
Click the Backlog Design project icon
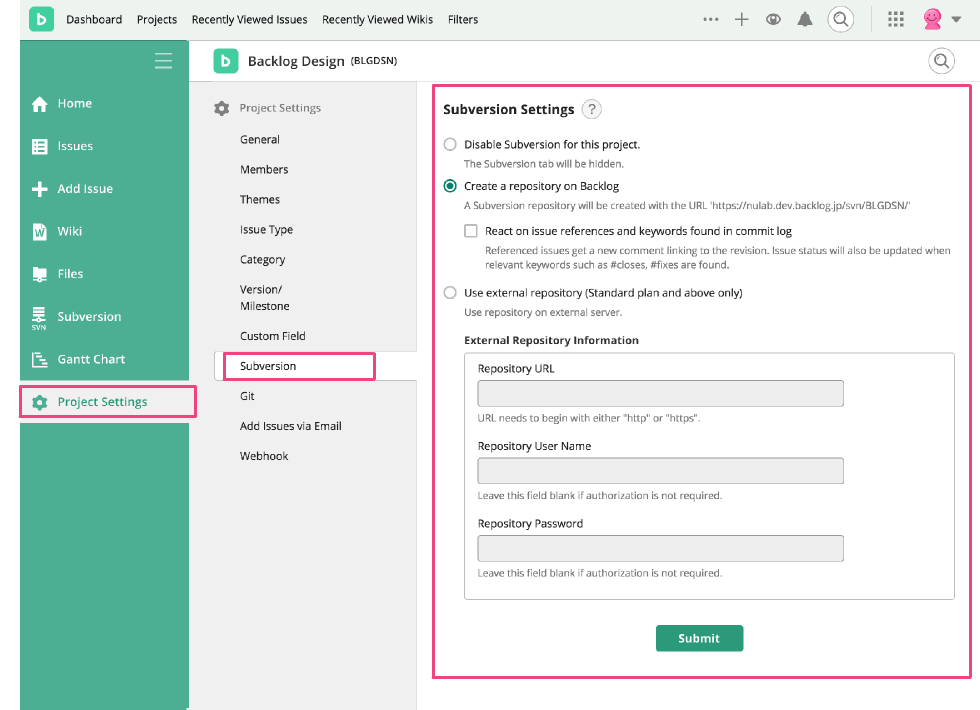point(226,61)
